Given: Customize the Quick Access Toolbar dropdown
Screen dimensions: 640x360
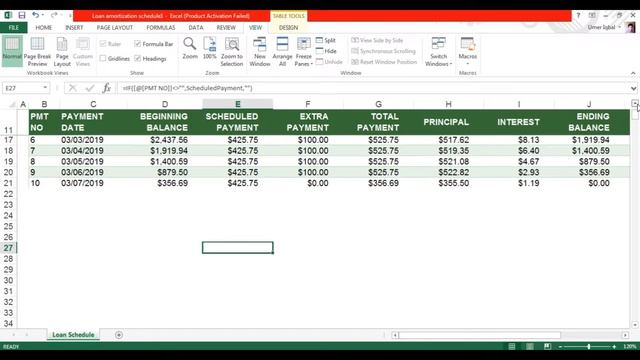Looking at the screenshot, I should coord(70,16).
